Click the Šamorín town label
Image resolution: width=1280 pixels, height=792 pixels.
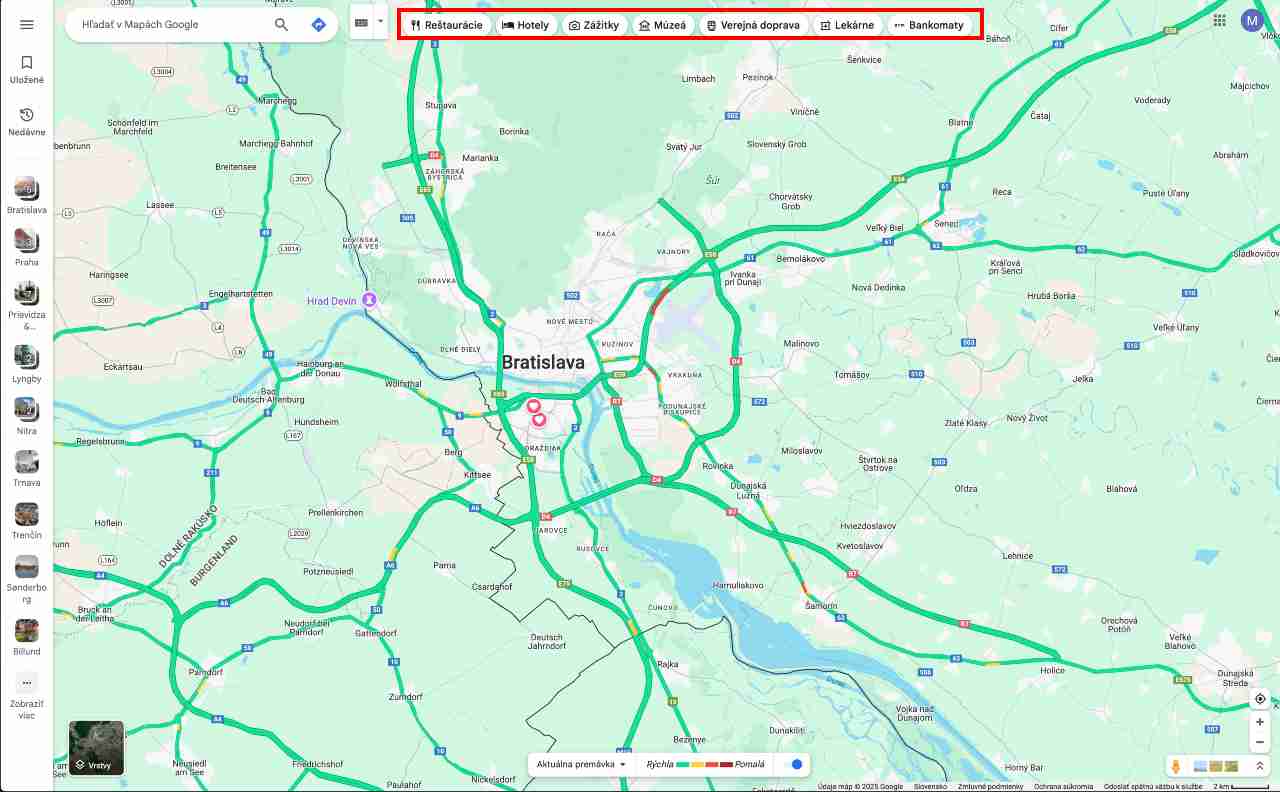821,605
